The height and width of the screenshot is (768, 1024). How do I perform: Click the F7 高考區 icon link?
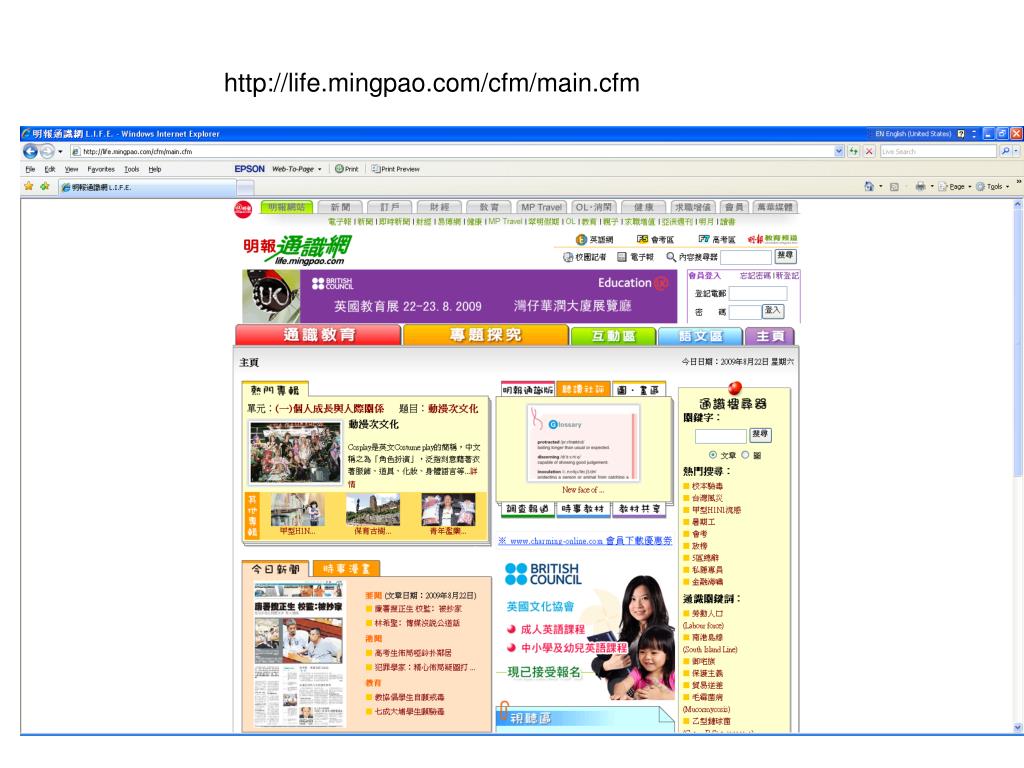pos(716,240)
